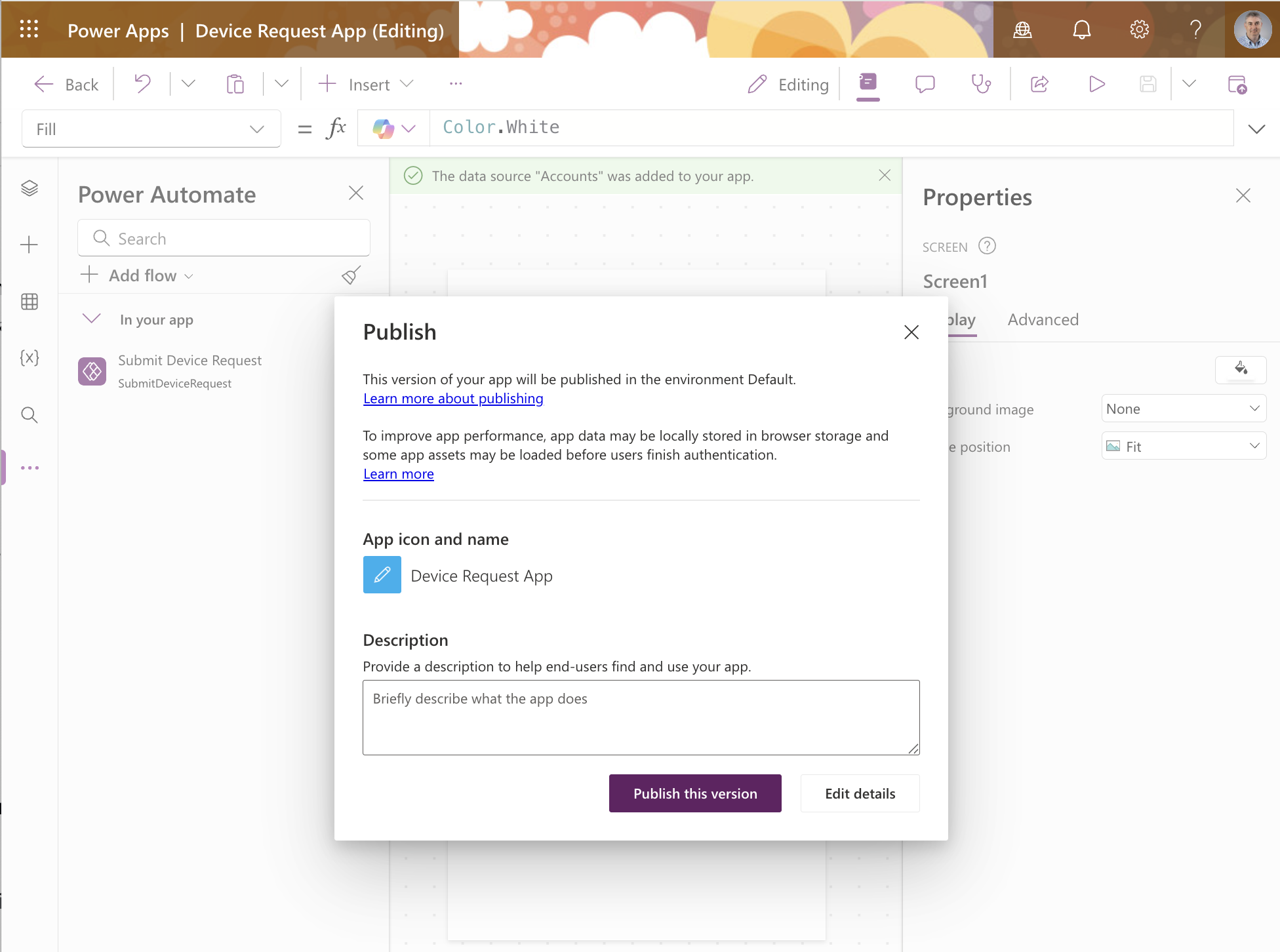Close the Power Automate panel
Viewport: 1280px width, 952px height.
pyautogui.click(x=356, y=193)
